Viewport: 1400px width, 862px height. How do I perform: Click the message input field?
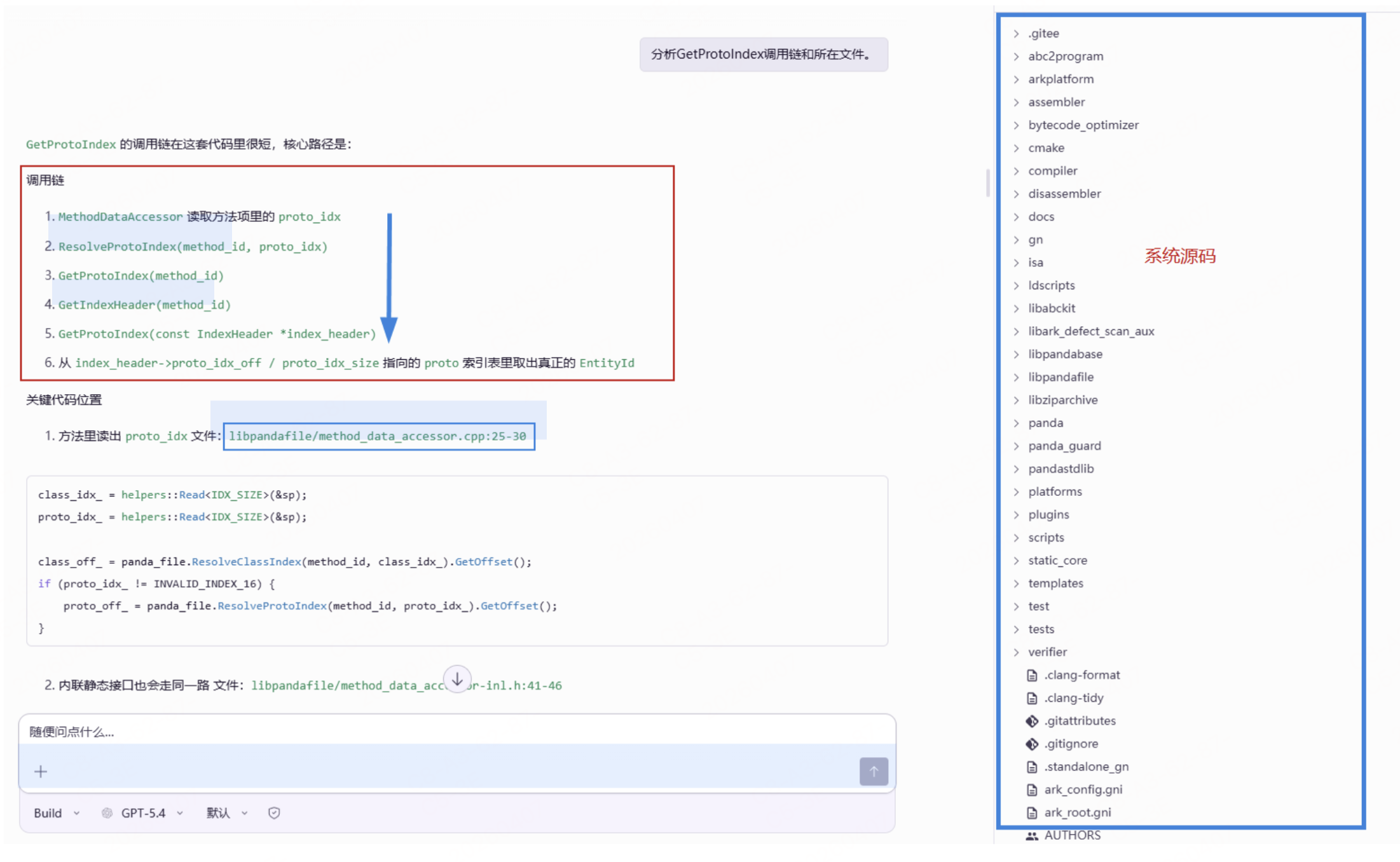pos(445,732)
